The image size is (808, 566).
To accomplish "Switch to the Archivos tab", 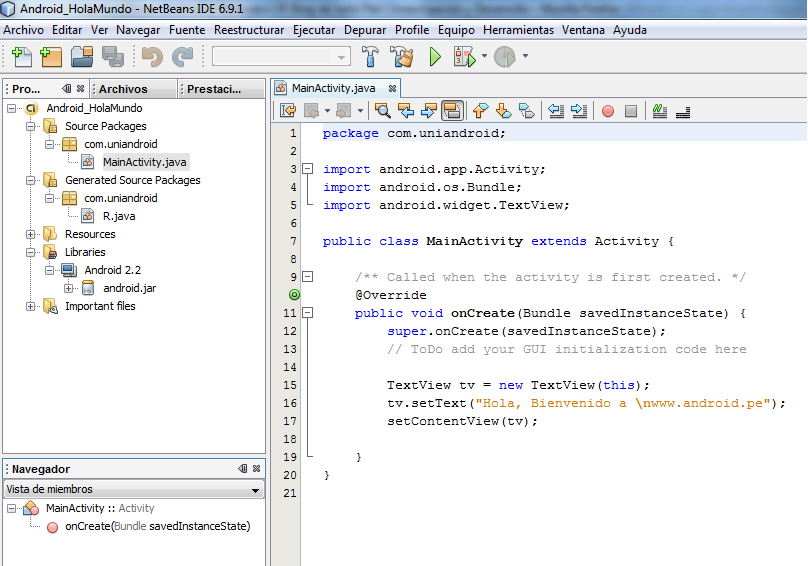I will tap(123, 89).
